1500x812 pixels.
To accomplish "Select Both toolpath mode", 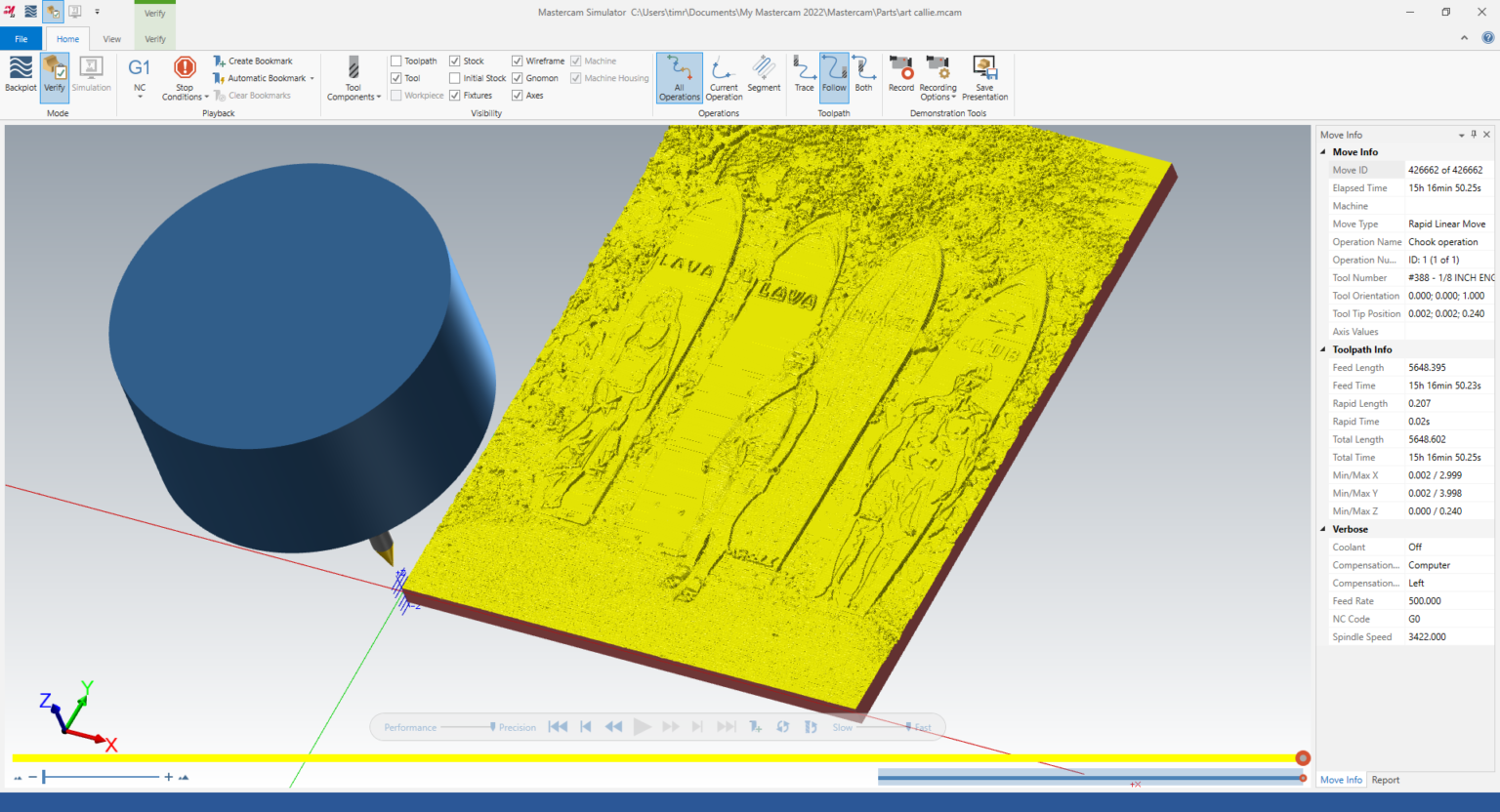I will [863, 76].
